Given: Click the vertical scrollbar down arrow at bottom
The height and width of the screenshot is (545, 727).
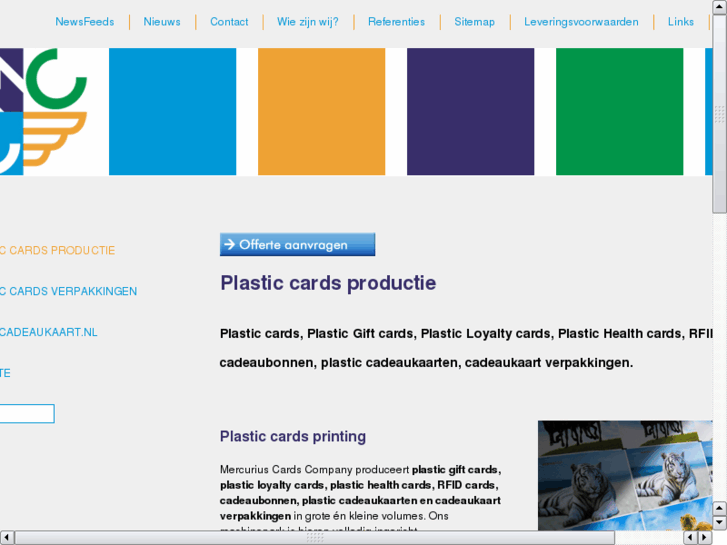Looking at the screenshot, I should (x=720, y=523).
